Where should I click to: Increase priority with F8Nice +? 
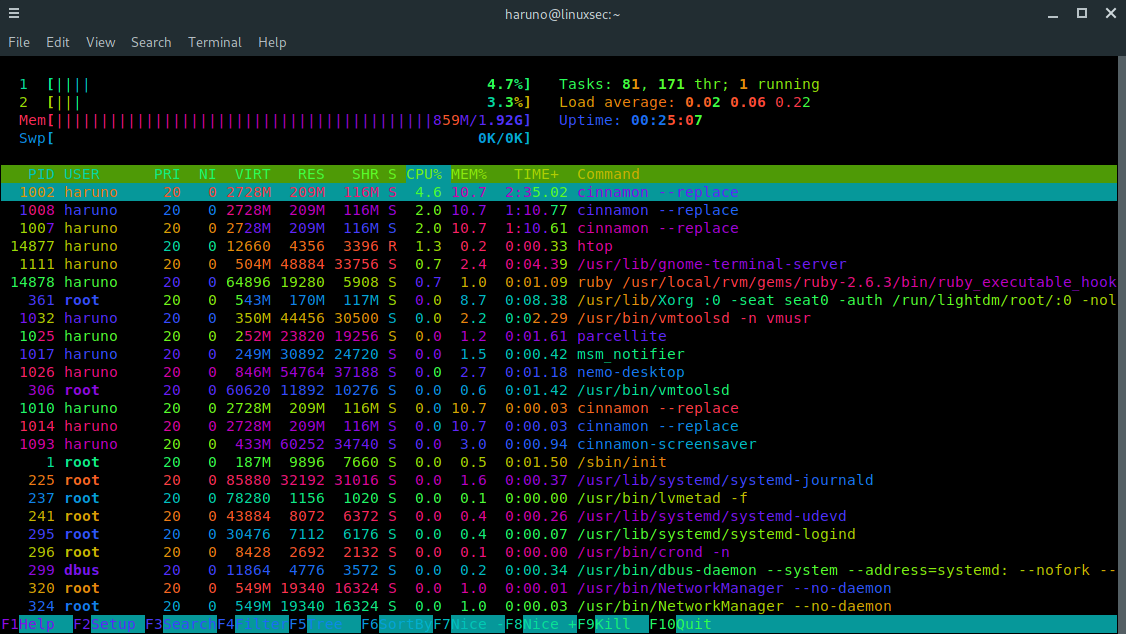pos(537,623)
